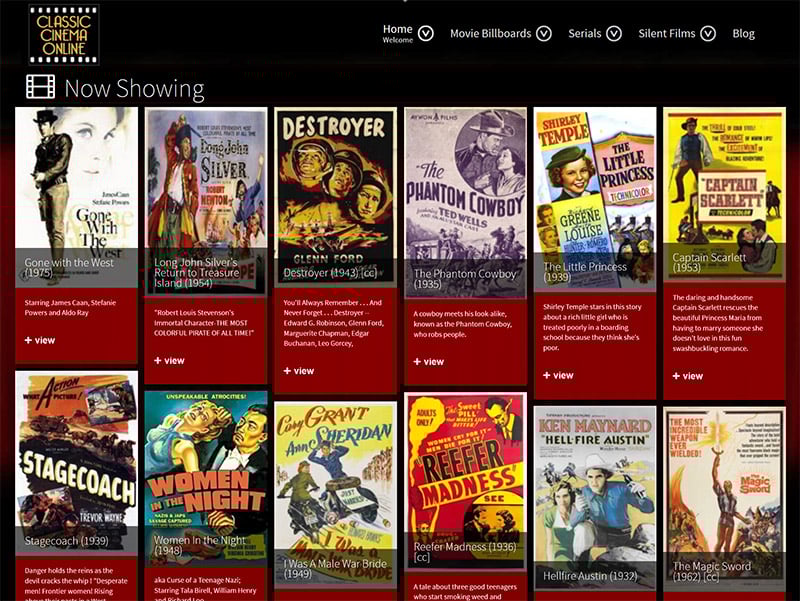The image size is (800, 601).
Task: Click 'Shirley Temple stars in this story' description
Action: tap(592, 327)
